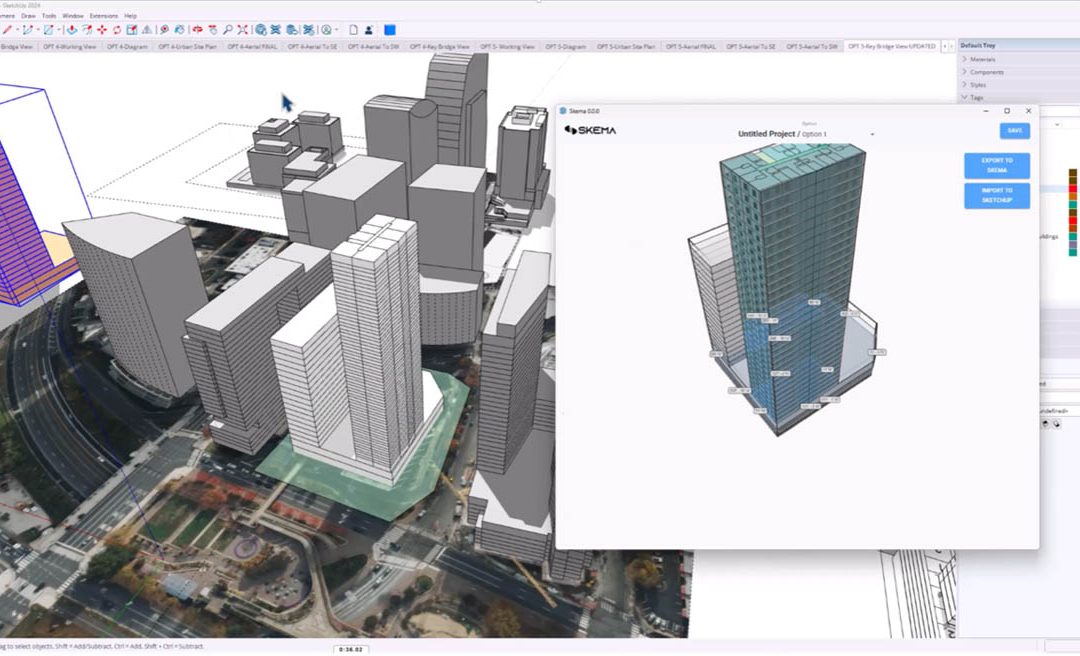This screenshot has height=656, width=1080.
Task: Select the Line pencil tool
Action: point(8,30)
